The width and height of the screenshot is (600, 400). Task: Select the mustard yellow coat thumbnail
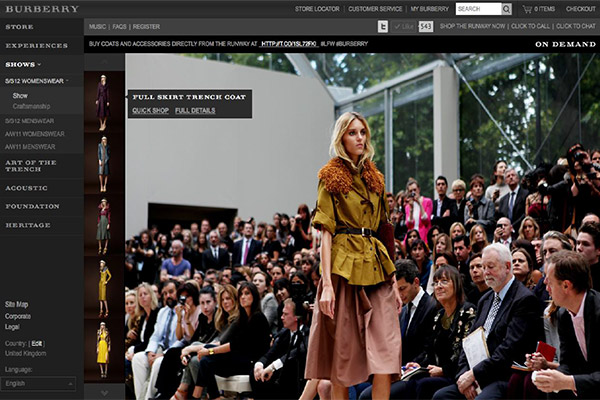[104, 288]
